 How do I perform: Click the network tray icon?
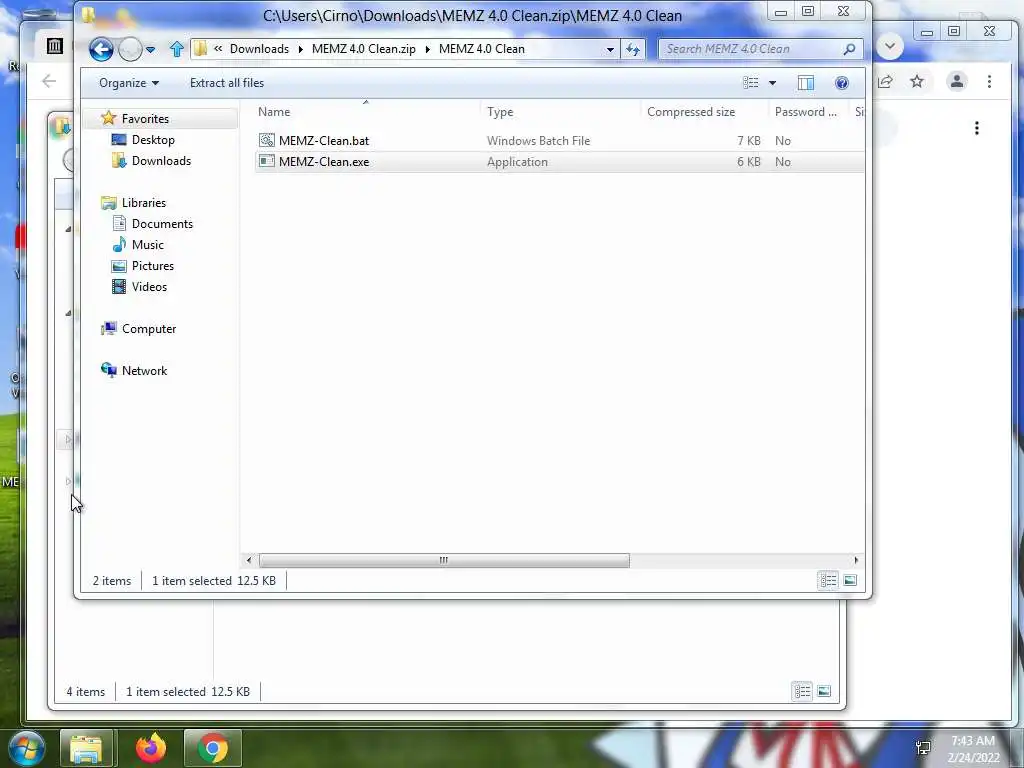tap(923, 748)
